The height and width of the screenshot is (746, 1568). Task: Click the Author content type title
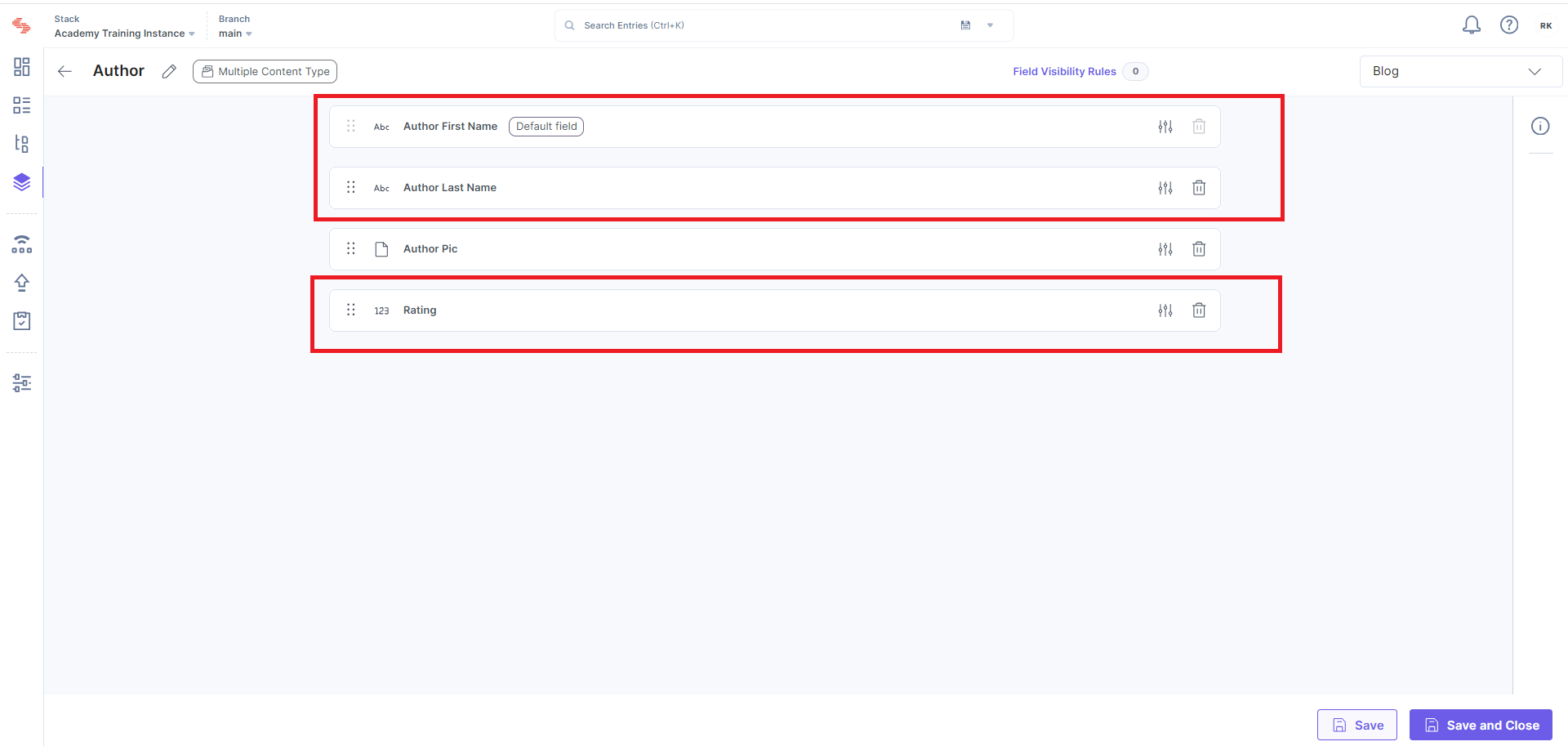118,71
